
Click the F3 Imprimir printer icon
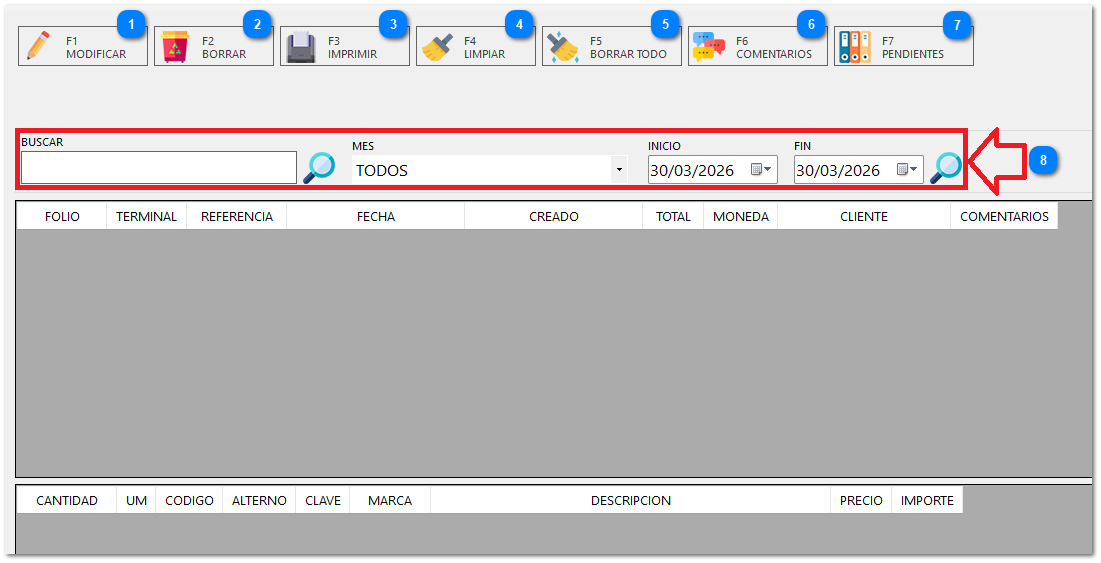click(301, 48)
